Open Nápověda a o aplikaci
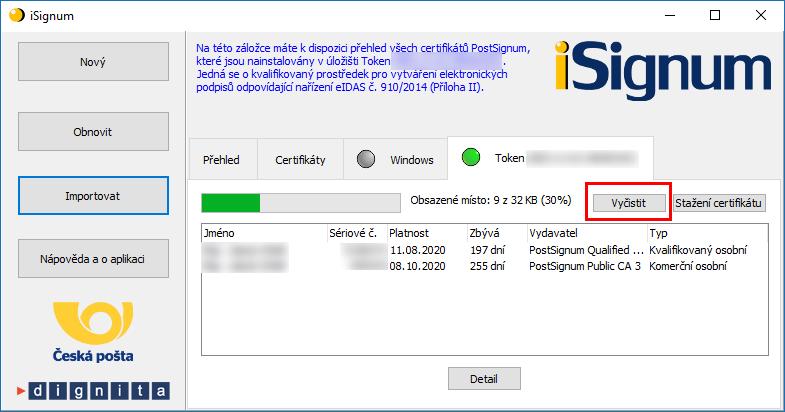The image size is (785, 412). click(93, 259)
